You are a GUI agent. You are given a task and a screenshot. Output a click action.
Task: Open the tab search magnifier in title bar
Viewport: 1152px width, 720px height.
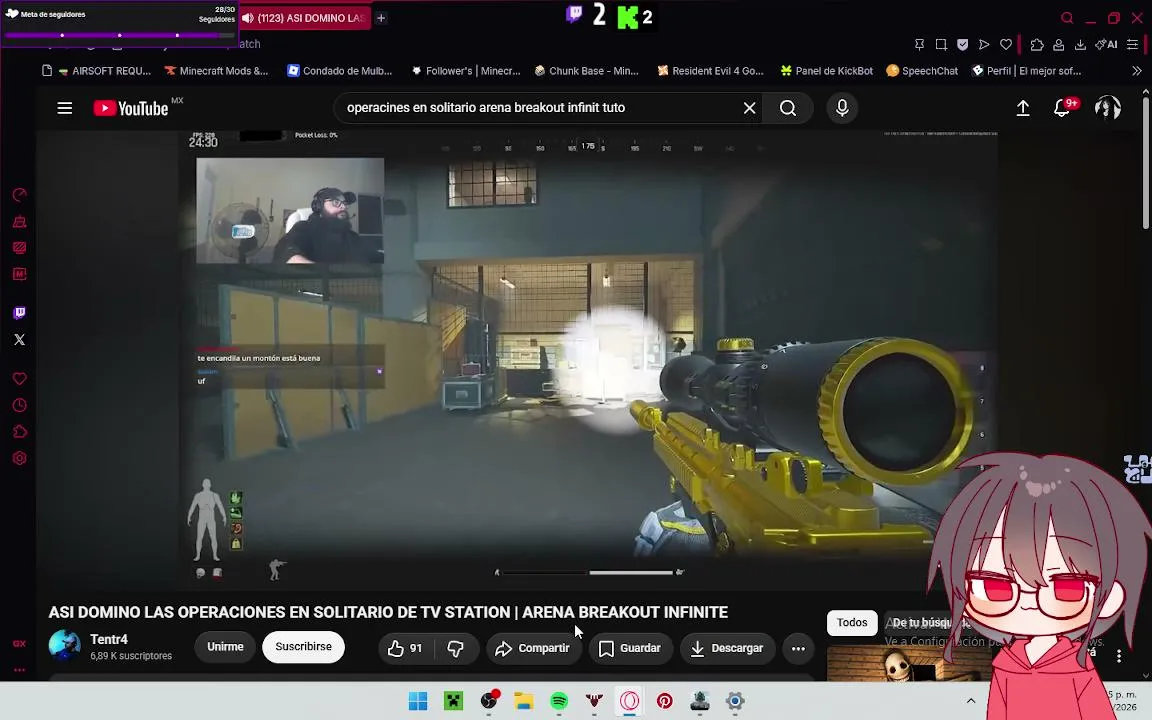point(1067,18)
